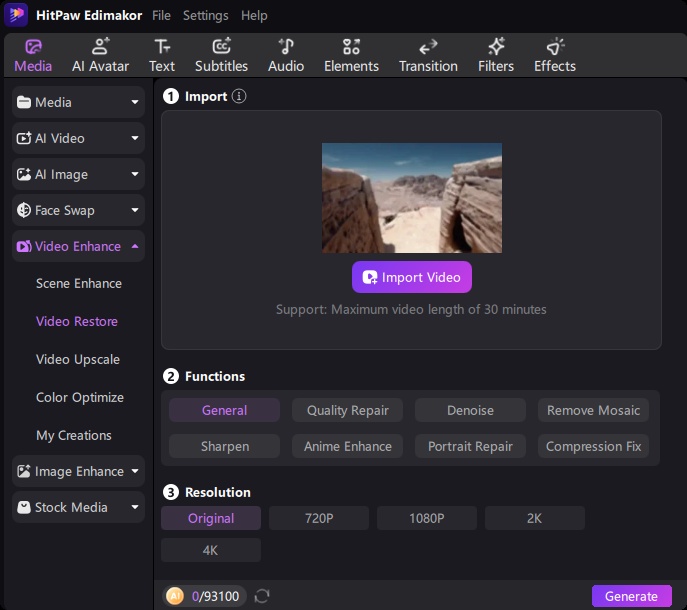Click the Import Video button

pos(412,277)
